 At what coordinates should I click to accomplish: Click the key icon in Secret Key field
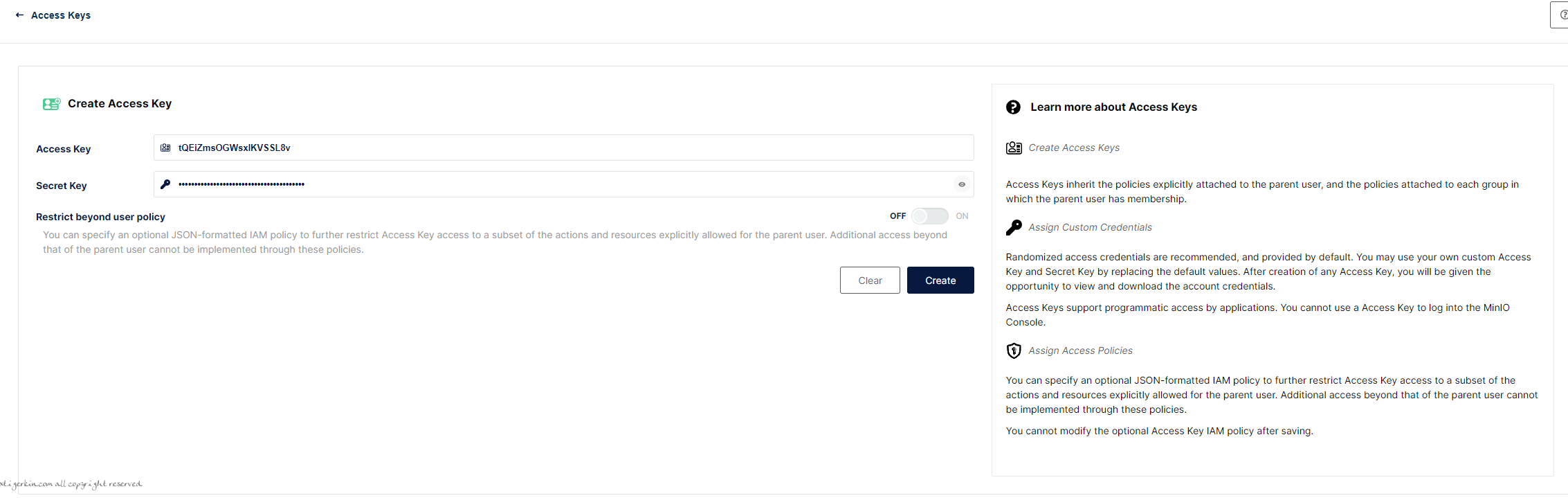(x=165, y=184)
